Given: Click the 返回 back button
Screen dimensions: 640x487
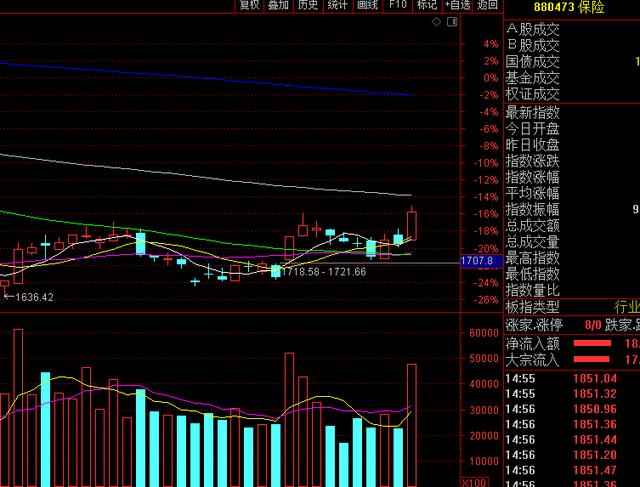Looking at the screenshot, I should pos(487,6).
